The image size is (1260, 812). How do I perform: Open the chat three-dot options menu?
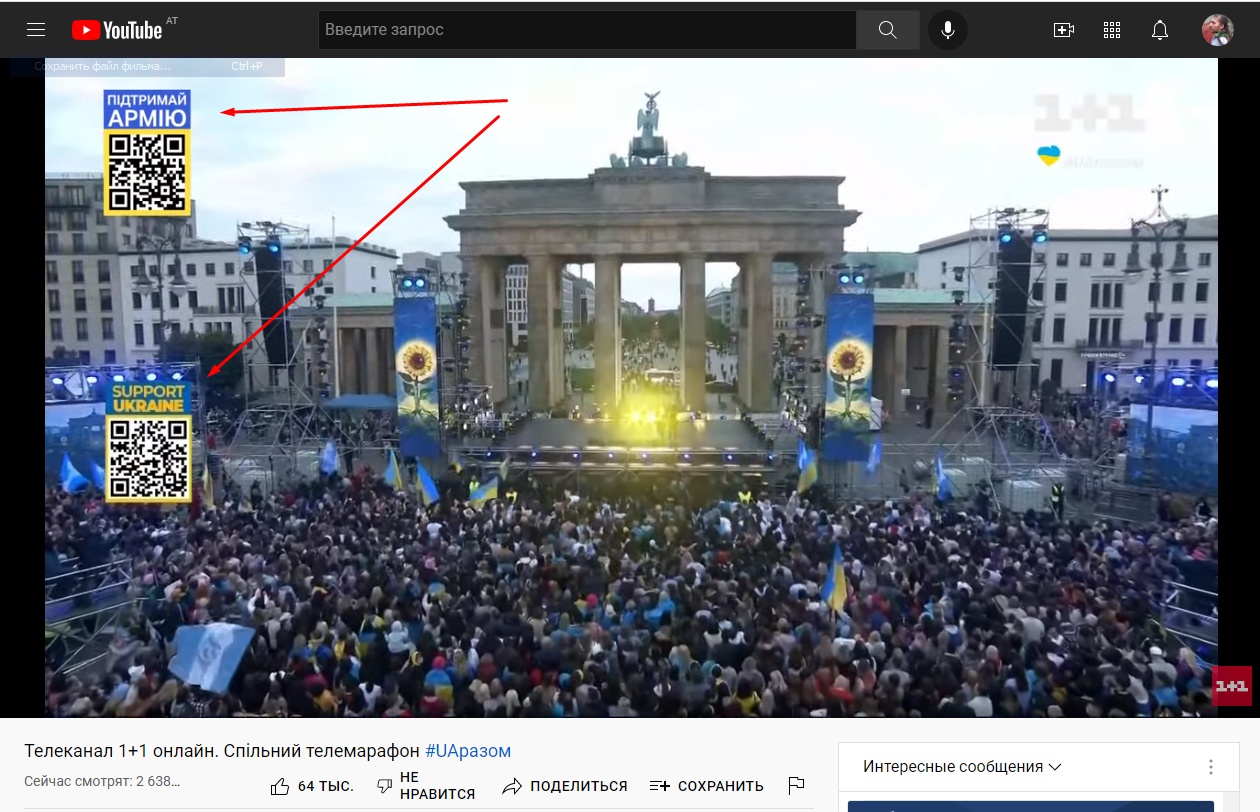tap(1211, 767)
